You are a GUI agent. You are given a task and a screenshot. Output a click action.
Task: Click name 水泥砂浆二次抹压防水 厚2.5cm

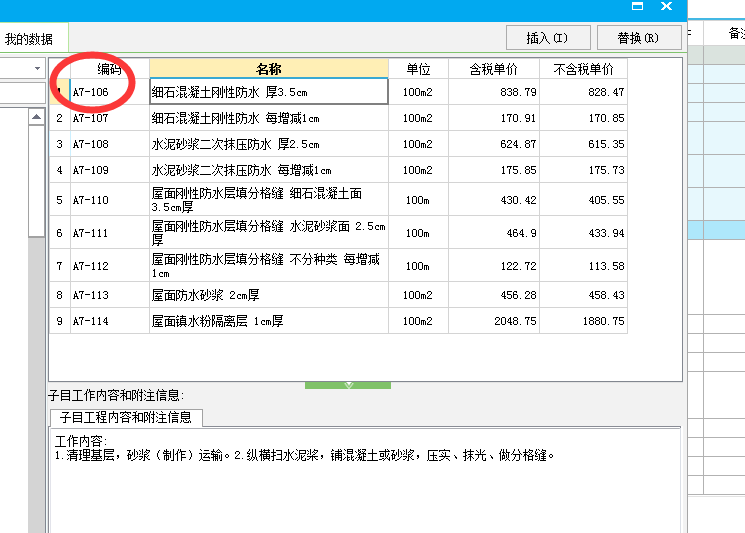(x=269, y=144)
